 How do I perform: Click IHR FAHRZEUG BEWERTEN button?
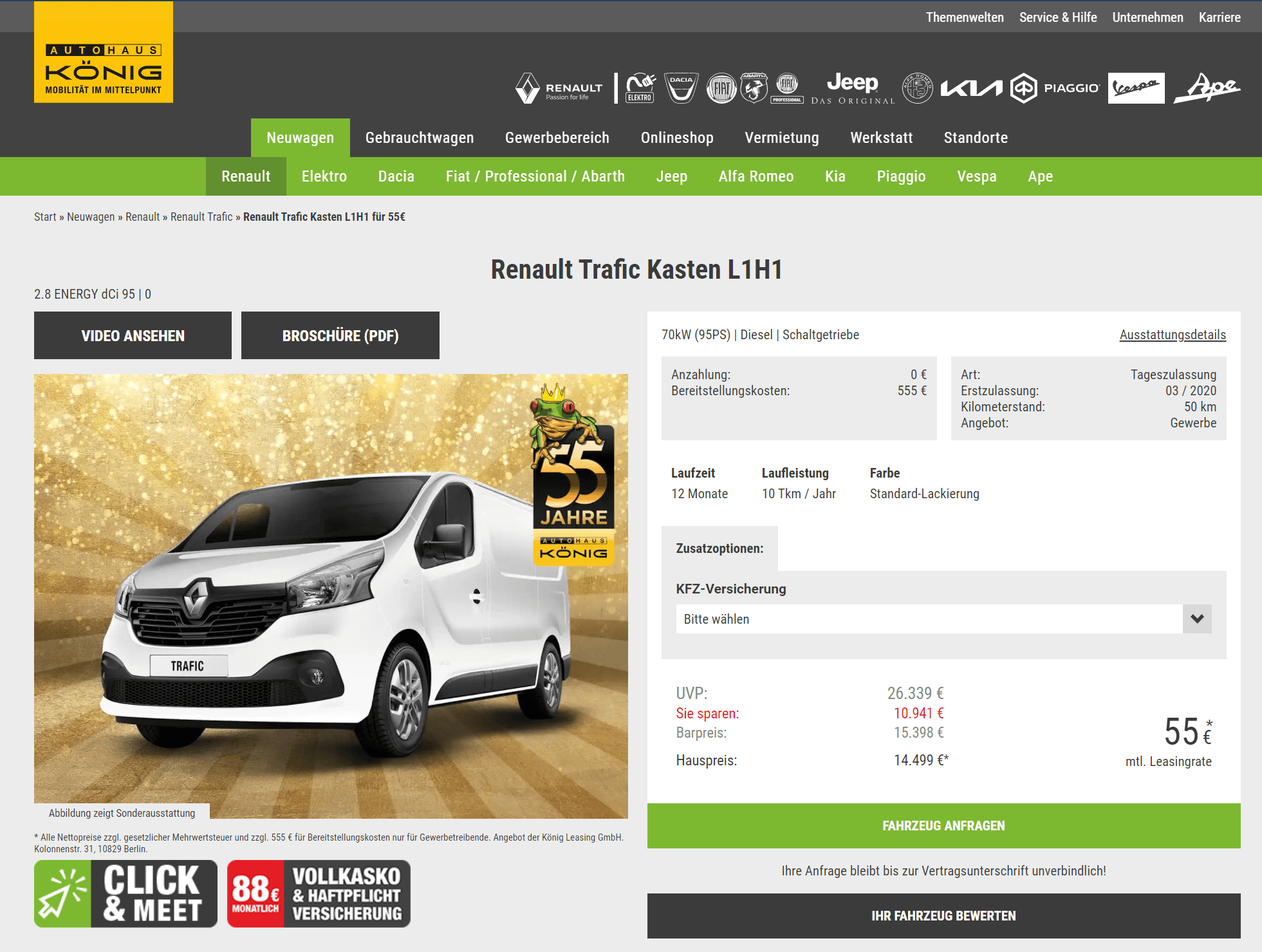point(943,916)
